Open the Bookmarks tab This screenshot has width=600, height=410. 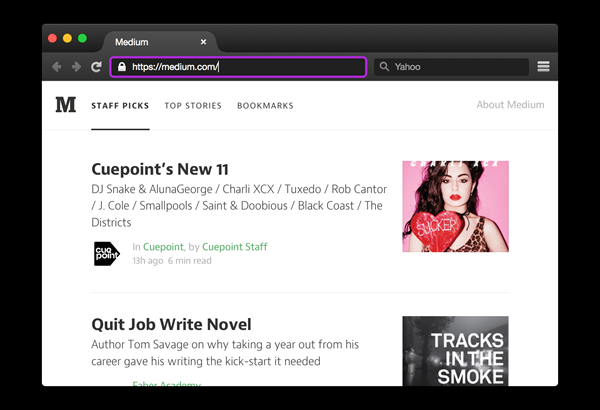click(265, 106)
